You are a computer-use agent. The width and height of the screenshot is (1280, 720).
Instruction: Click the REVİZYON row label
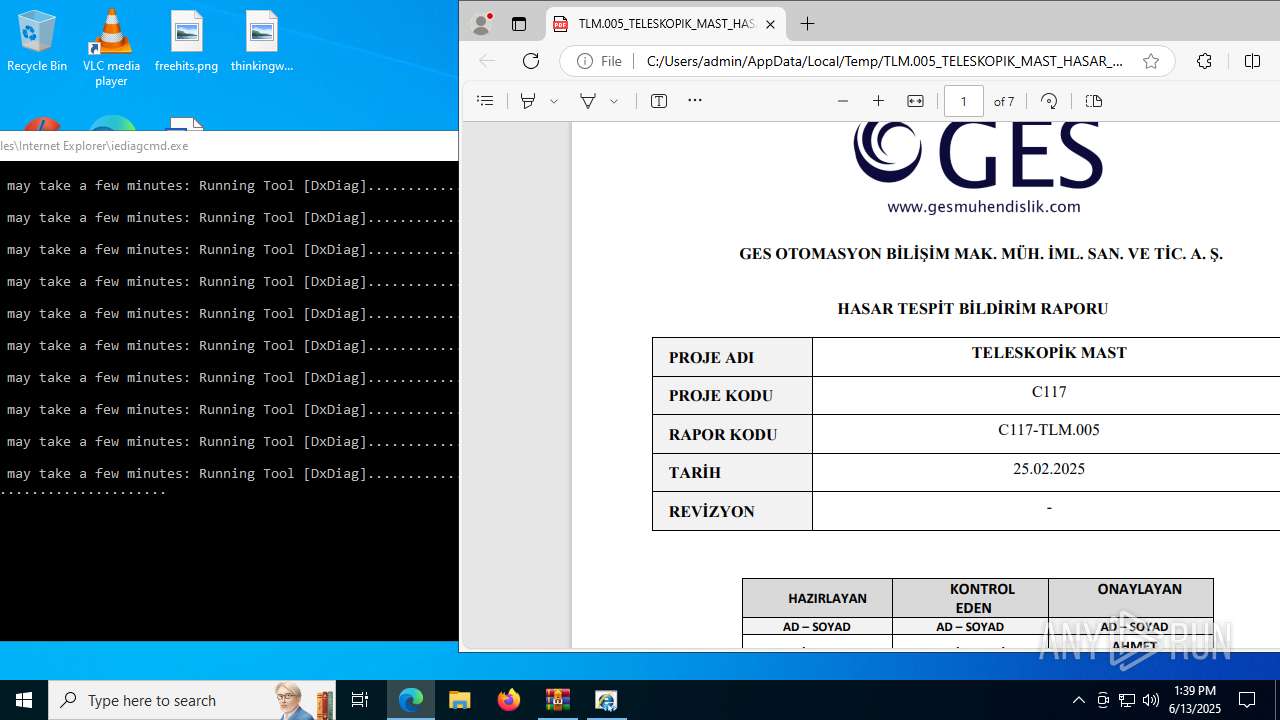712,512
